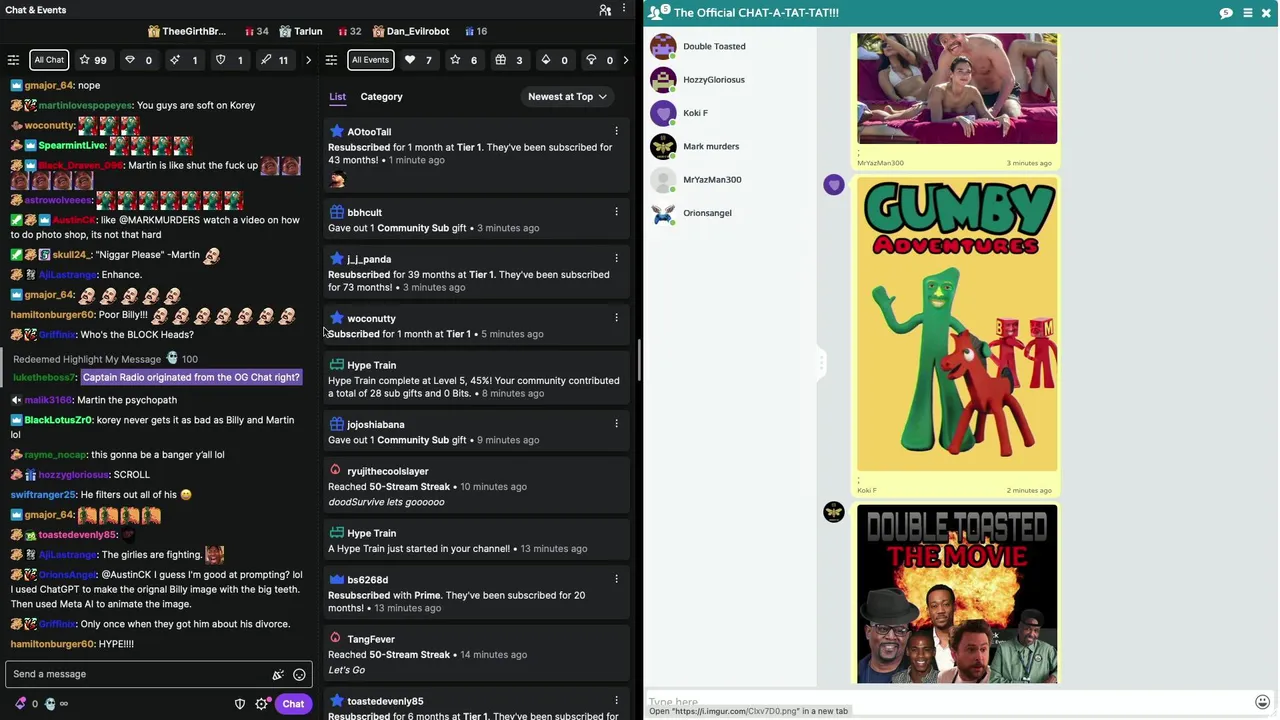Select the All Chat filter
This screenshot has width=1280, height=720.
pyautogui.click(x=49, y=60)
